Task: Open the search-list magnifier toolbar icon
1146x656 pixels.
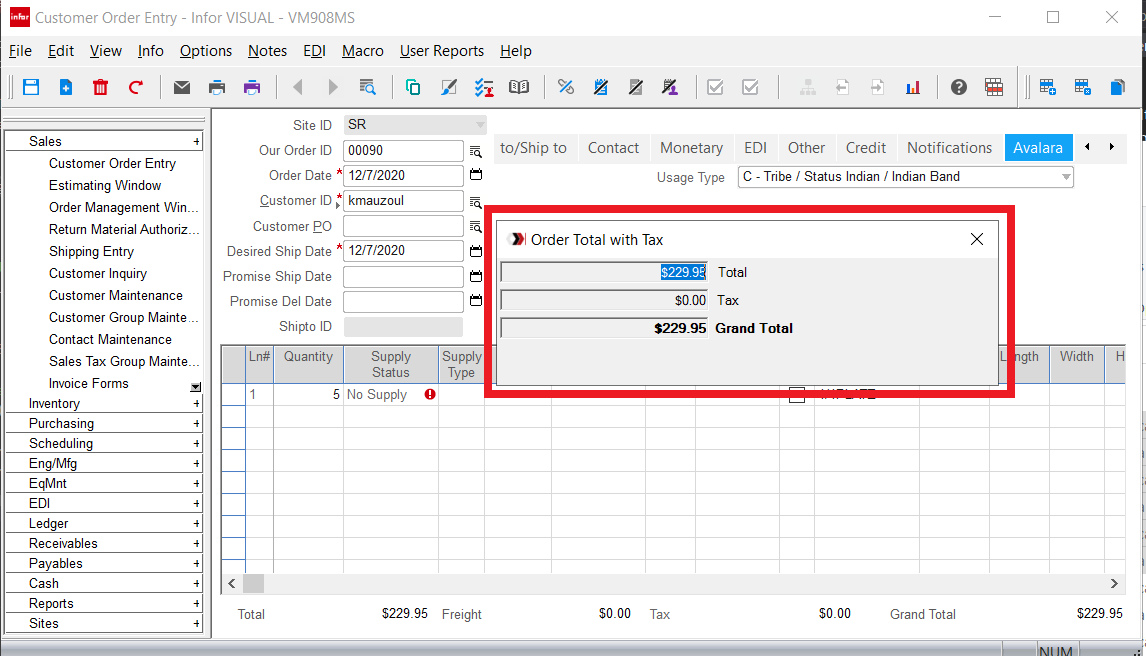Action: coord(368,87)
